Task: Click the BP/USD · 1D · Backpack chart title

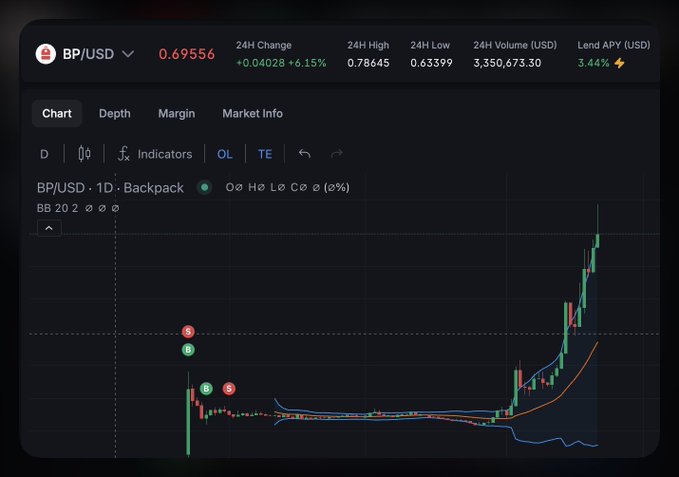Action: tap(110, 187)
